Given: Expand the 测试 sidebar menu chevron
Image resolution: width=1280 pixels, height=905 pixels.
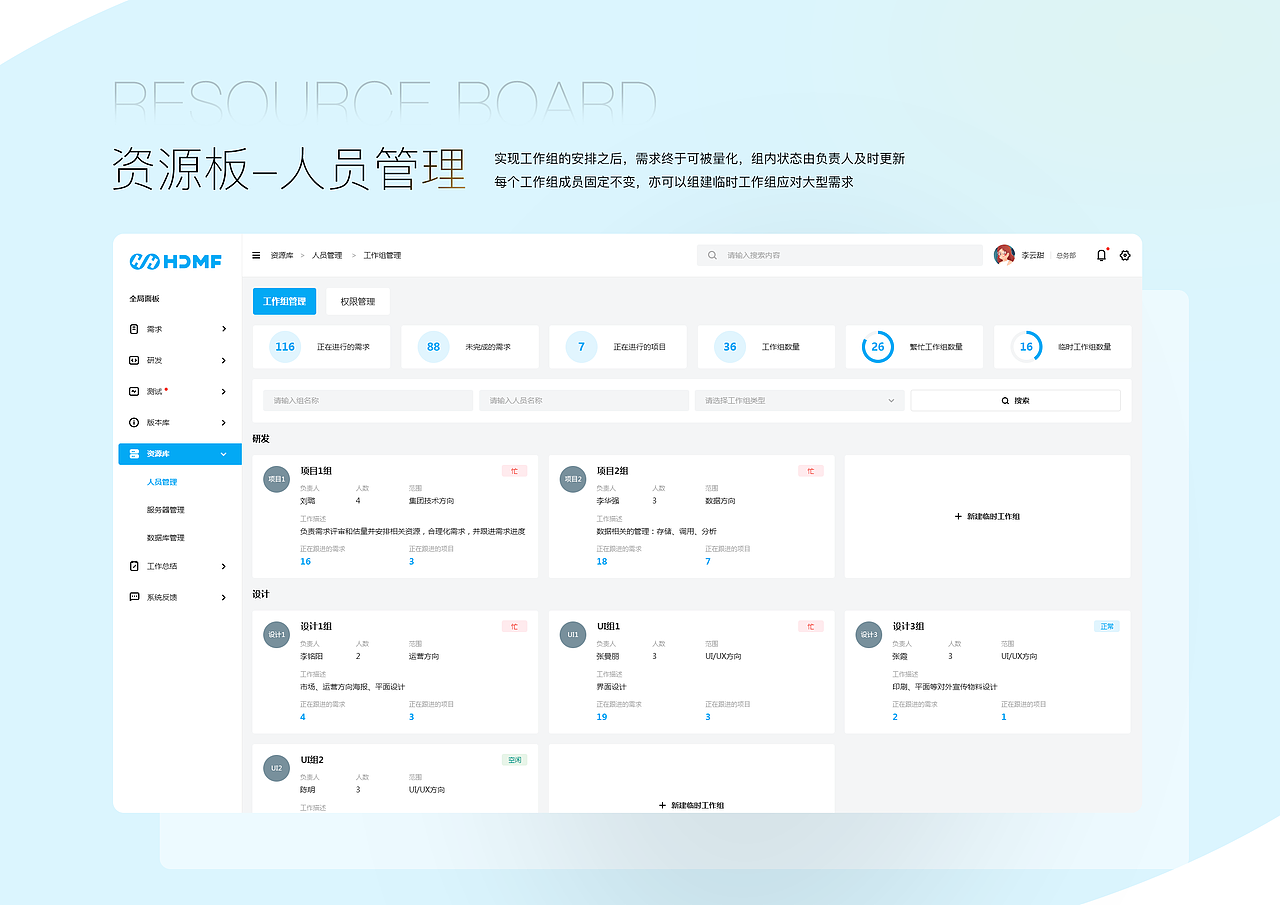Looking at the screenshot, I should (224, 391).
